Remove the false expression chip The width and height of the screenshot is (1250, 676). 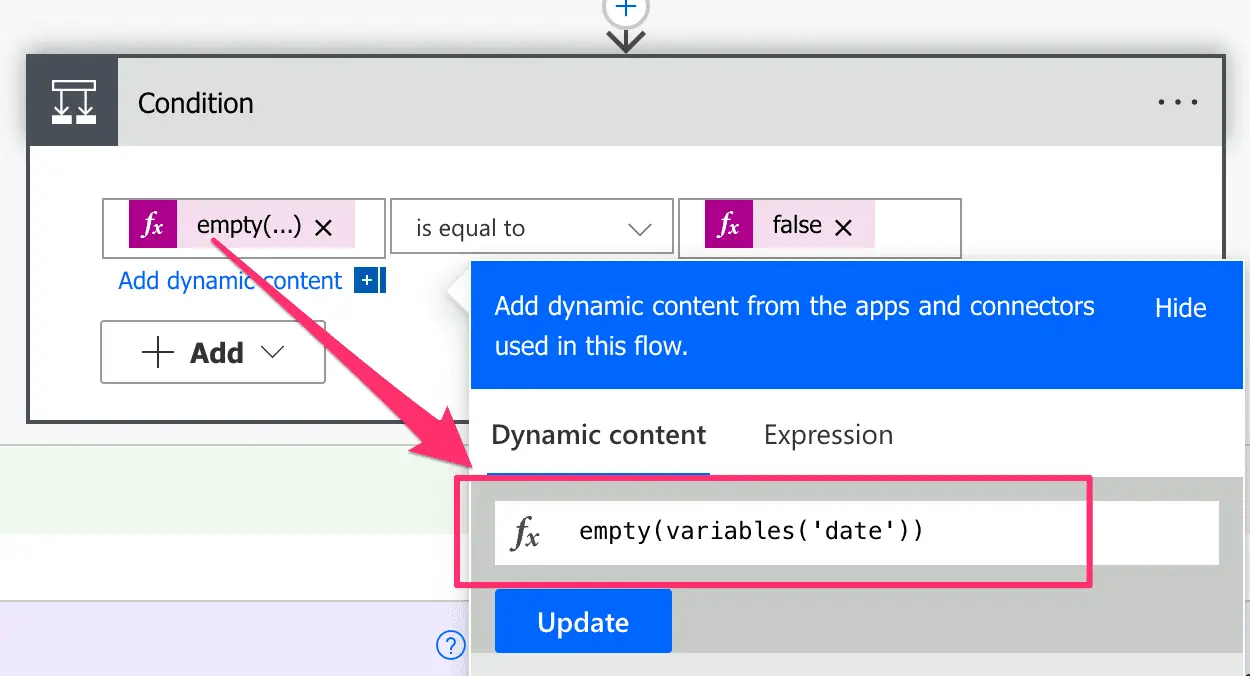click(844, 226)
